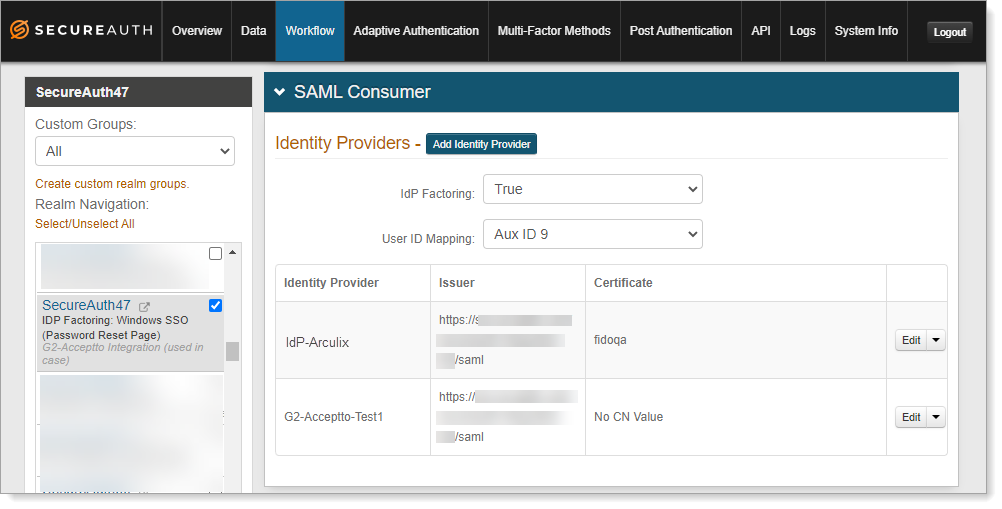The image size is (1002, 509).
Task: Open the IdP Factoring dropdown
Action: tap(592, 189)
